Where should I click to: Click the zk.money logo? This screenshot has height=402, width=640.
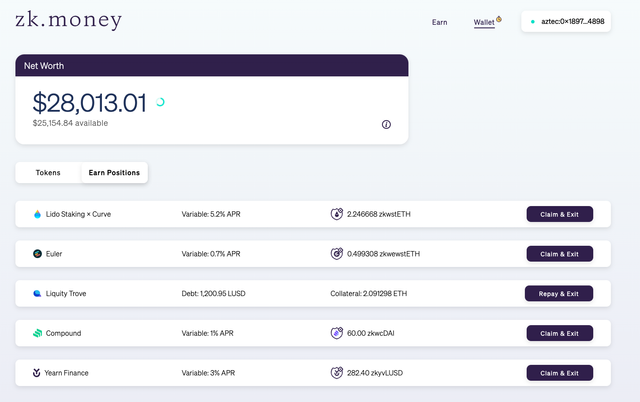pos(69,20)
